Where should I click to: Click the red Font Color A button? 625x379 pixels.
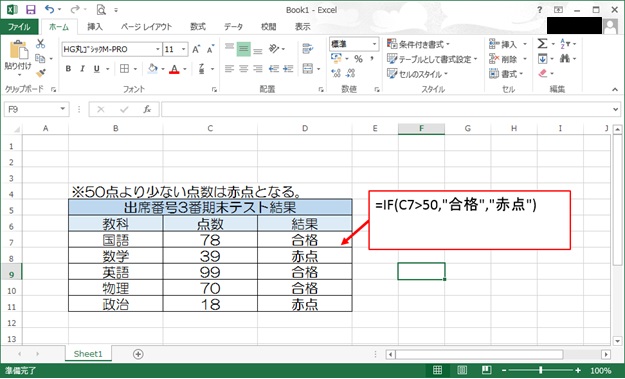coord(174,69)
